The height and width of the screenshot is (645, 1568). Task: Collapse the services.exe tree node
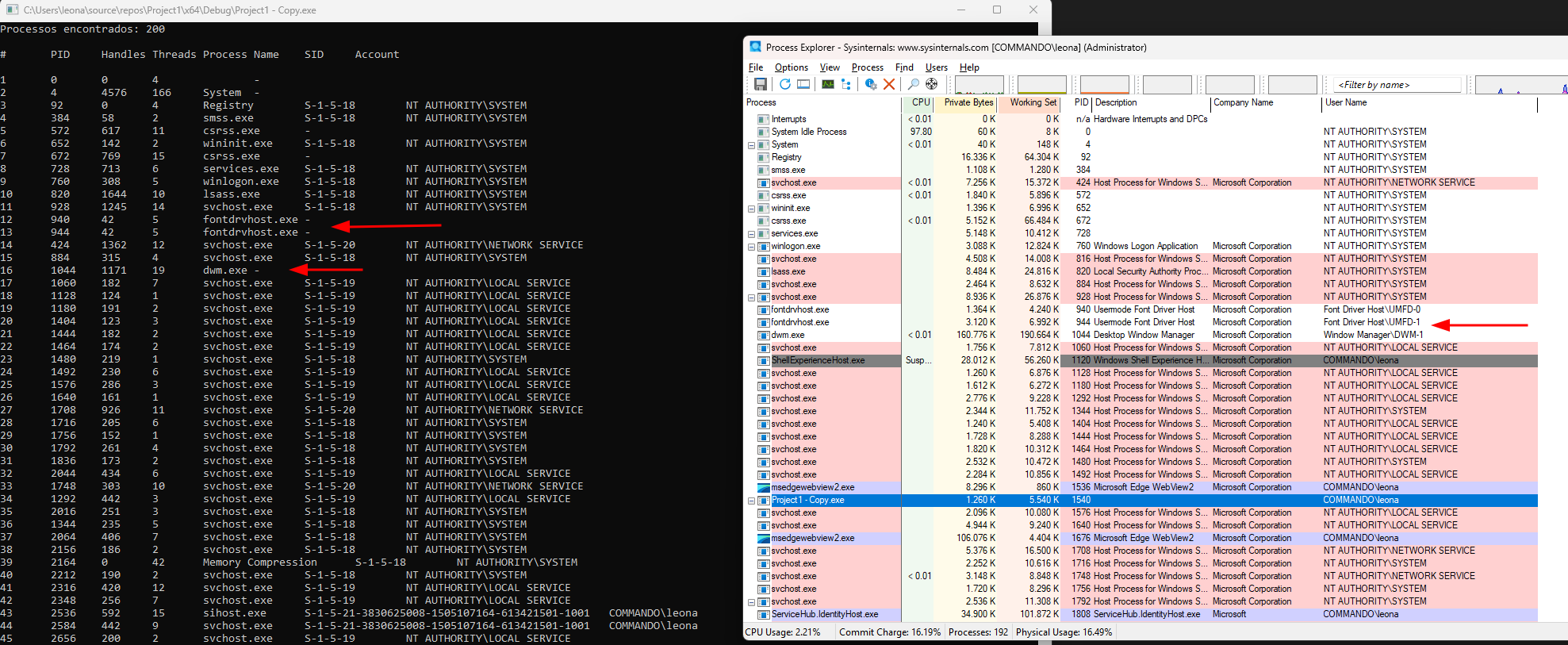(751, 234)
